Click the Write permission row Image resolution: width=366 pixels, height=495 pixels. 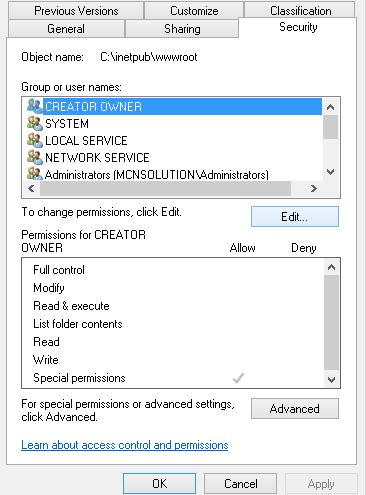[173, 360]
